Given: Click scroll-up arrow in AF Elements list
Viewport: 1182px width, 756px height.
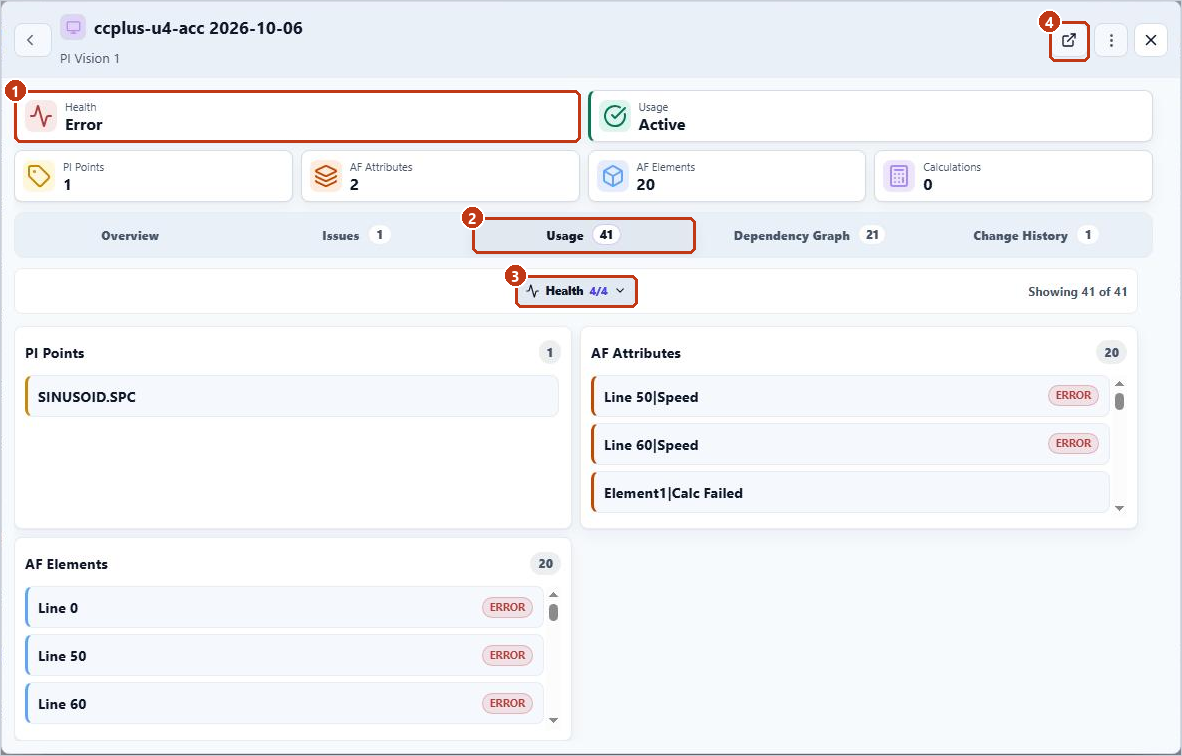Looking at the screenshot, I should tap(553, 595).
